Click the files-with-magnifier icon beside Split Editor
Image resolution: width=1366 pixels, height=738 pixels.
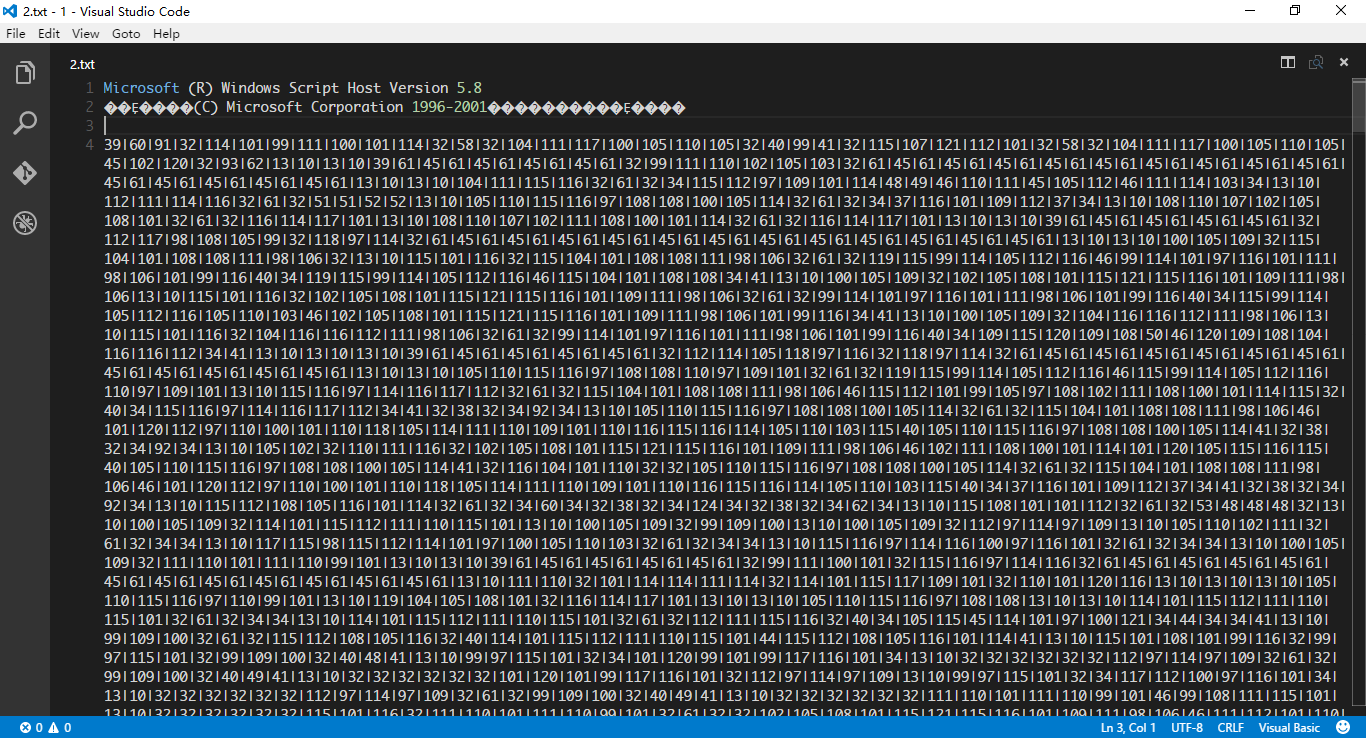click(1316, 62)
